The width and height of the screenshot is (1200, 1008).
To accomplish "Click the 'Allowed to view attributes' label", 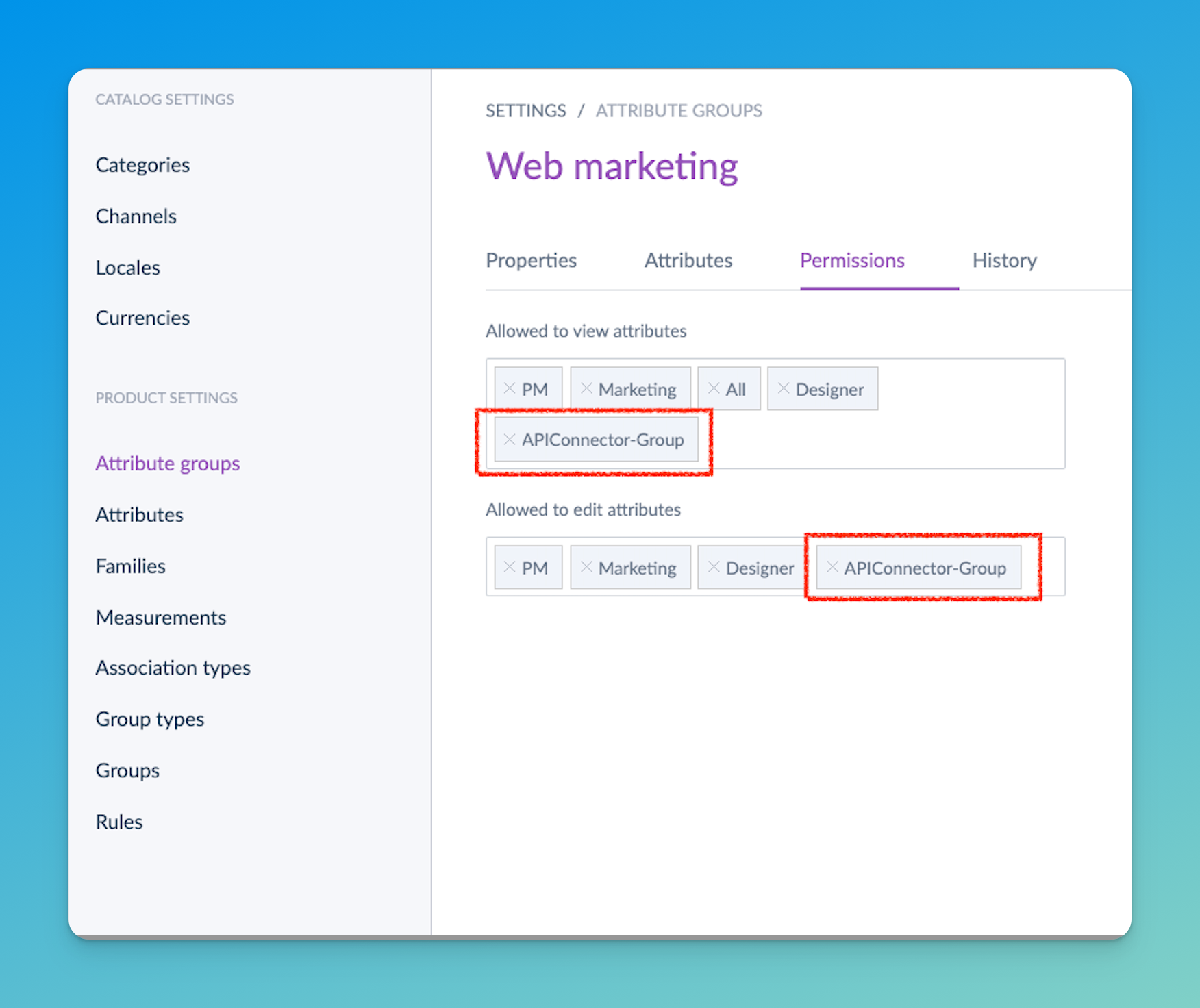I will pyautogui.click(x=586, y=331).
